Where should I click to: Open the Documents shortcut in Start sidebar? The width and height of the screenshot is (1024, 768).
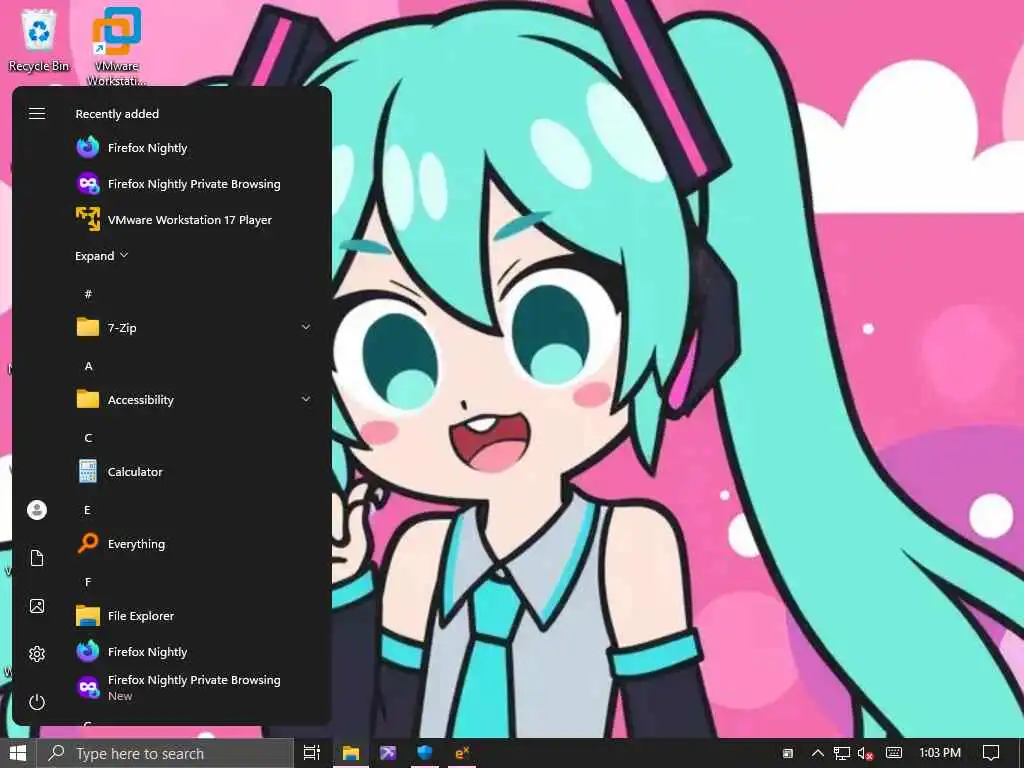[37, 558]
